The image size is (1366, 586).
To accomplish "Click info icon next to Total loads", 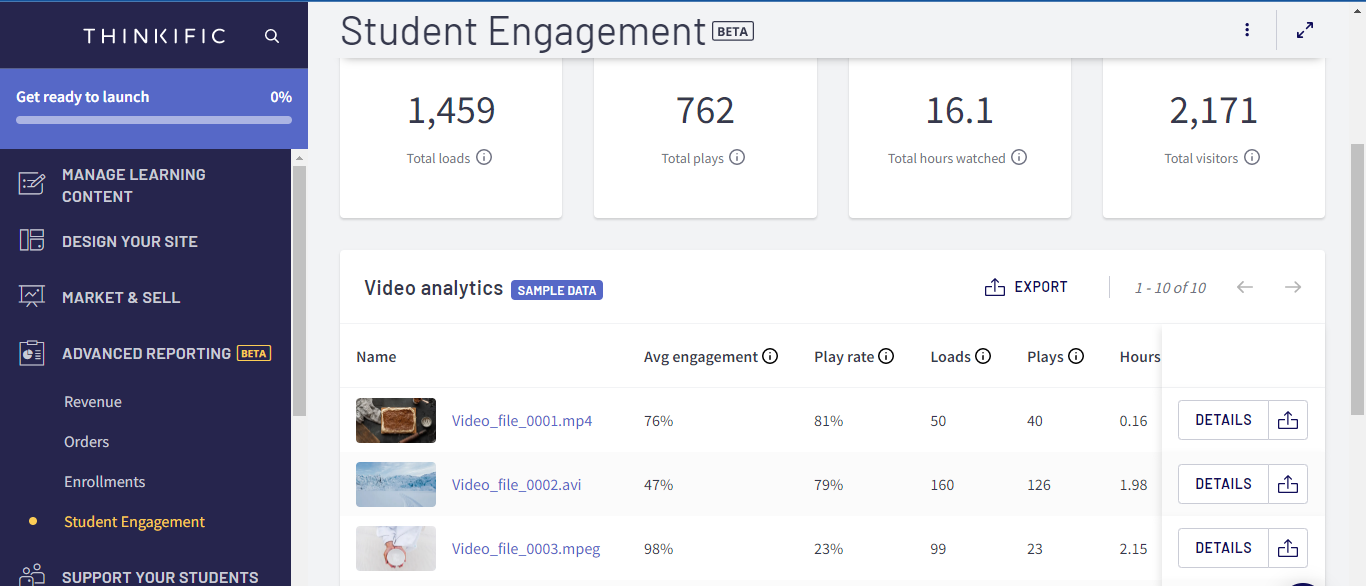I will [484, 157].
